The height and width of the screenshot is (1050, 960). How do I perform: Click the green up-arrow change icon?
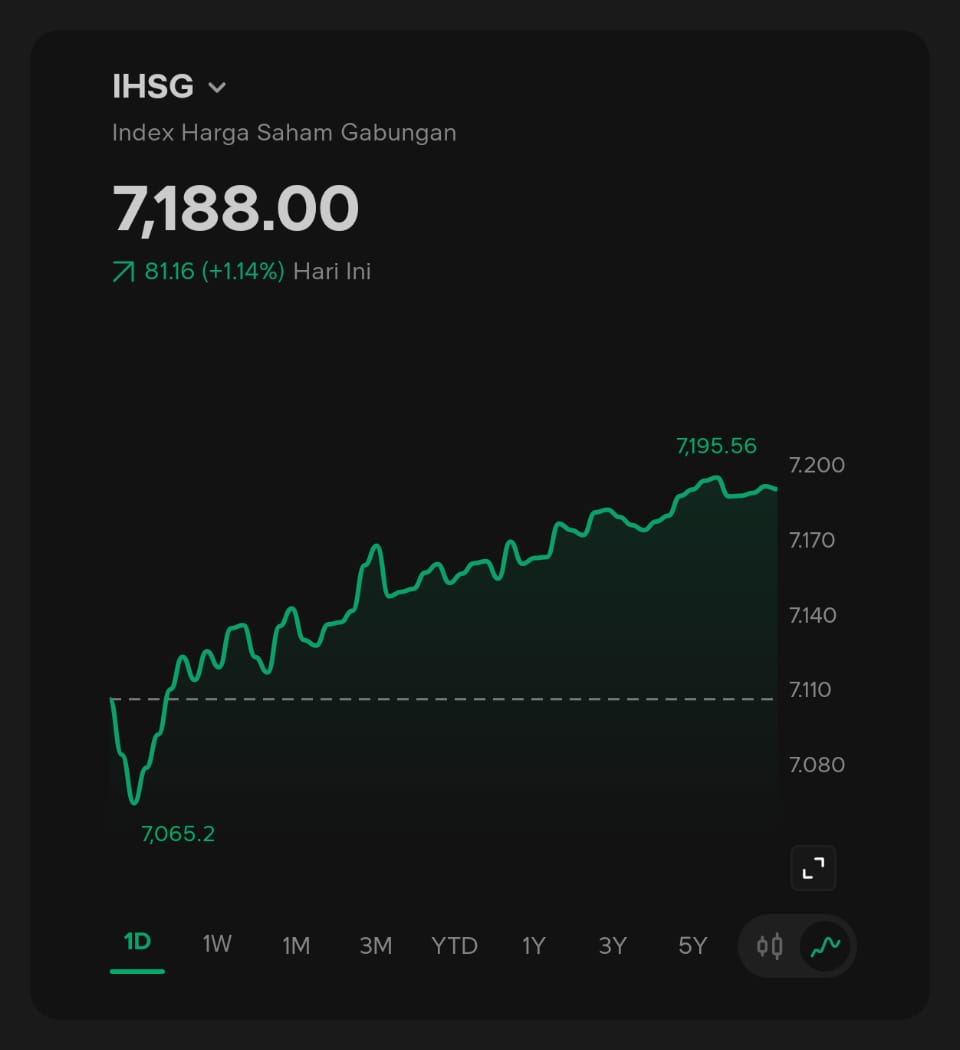[x=123, y=272]
